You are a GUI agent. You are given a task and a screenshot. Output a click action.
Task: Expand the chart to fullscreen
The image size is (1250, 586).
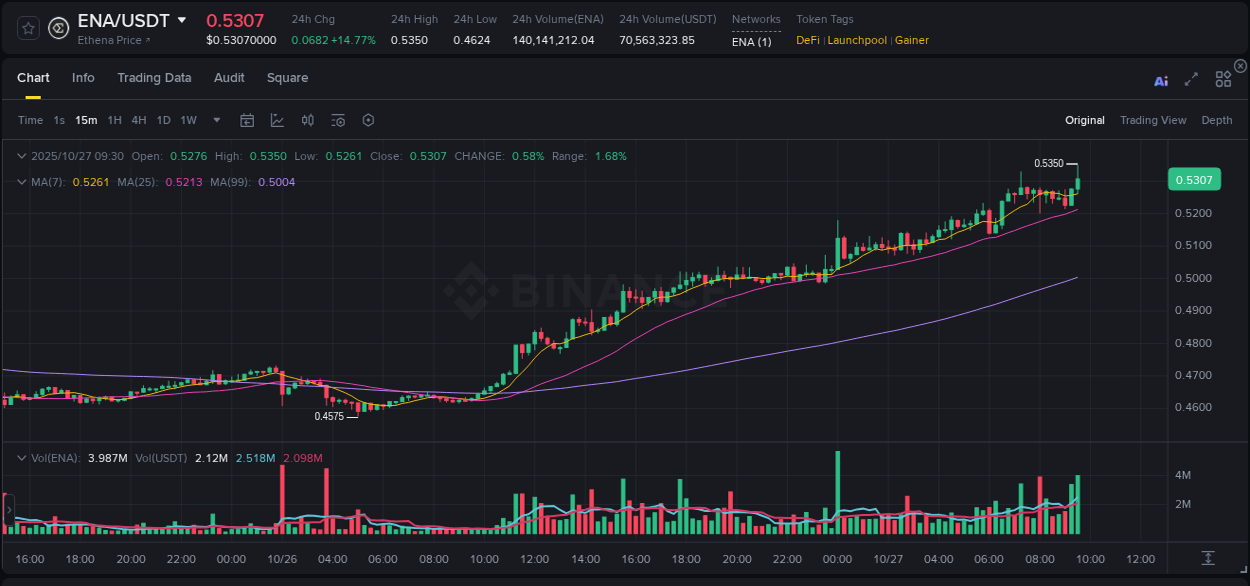click(x=1190, y=77)
